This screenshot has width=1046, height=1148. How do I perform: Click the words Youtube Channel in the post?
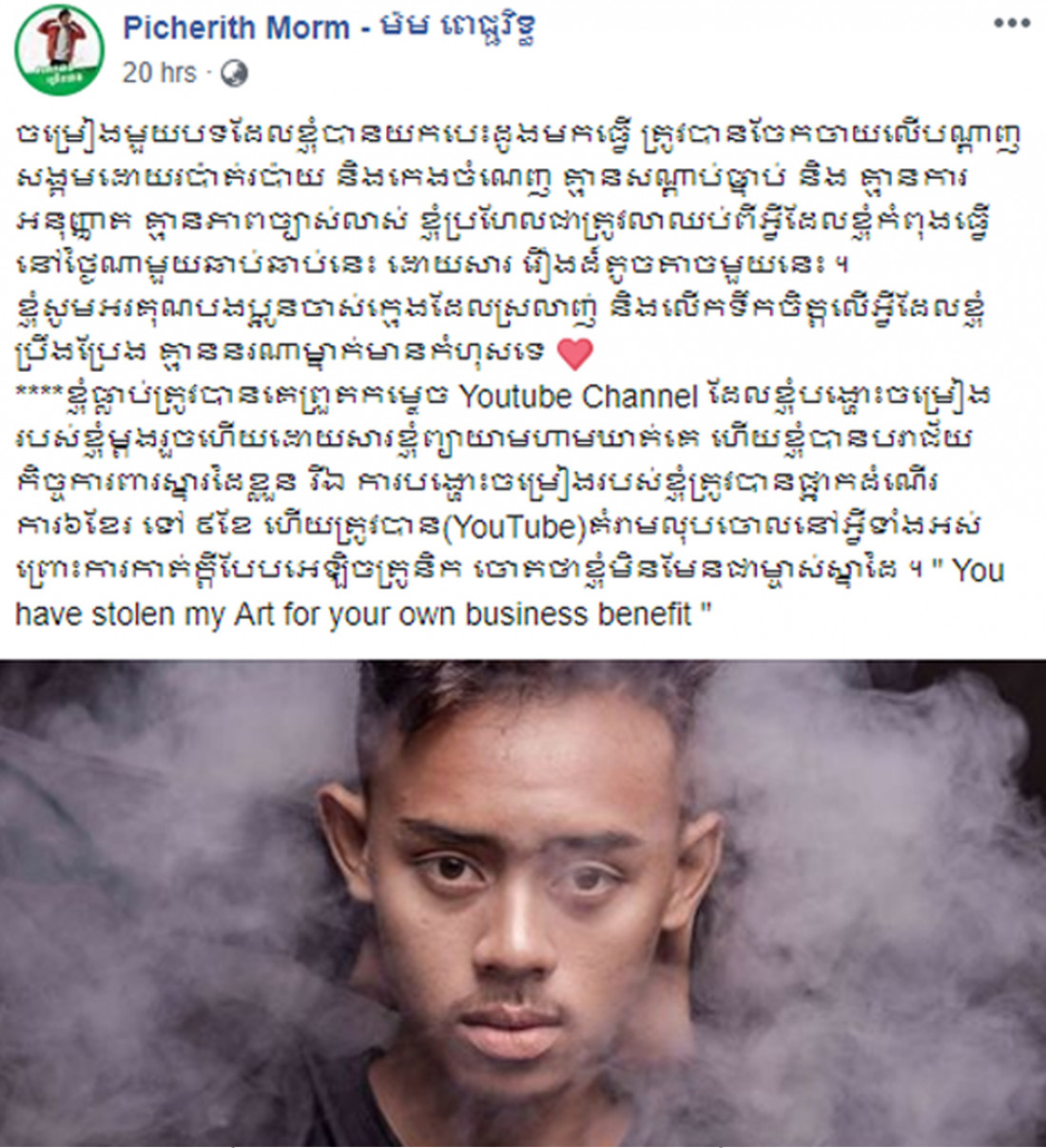(578, 397)
